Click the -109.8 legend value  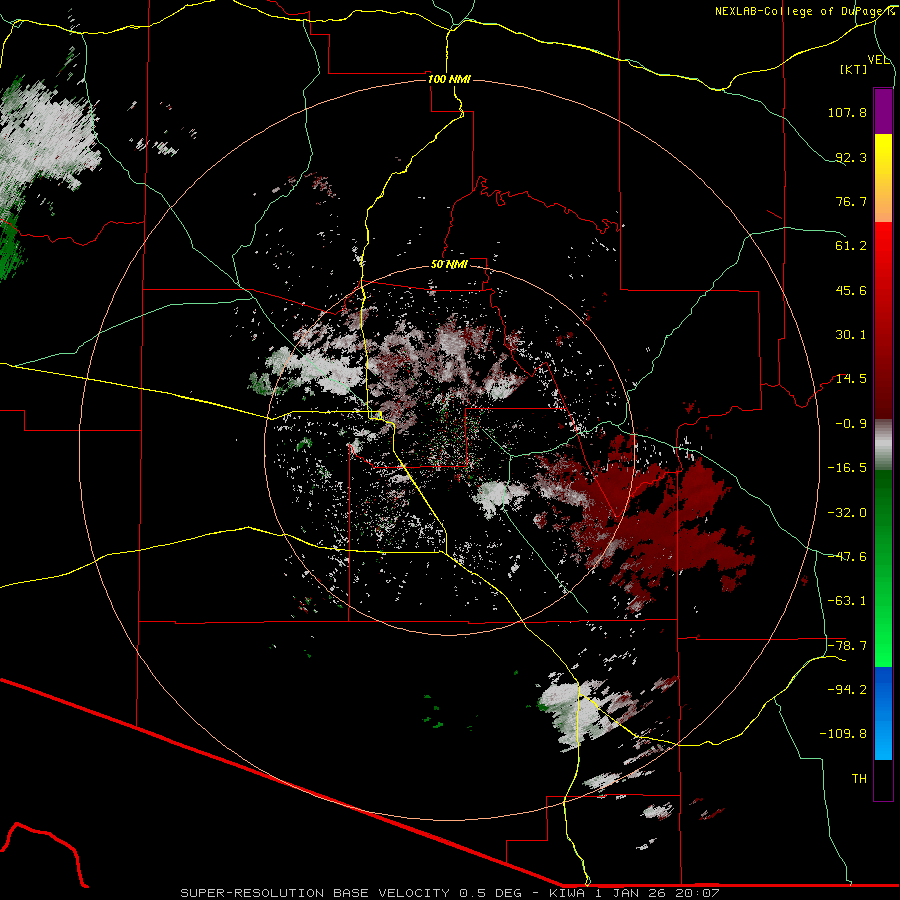pyautogui.click(x=844, y=734)
